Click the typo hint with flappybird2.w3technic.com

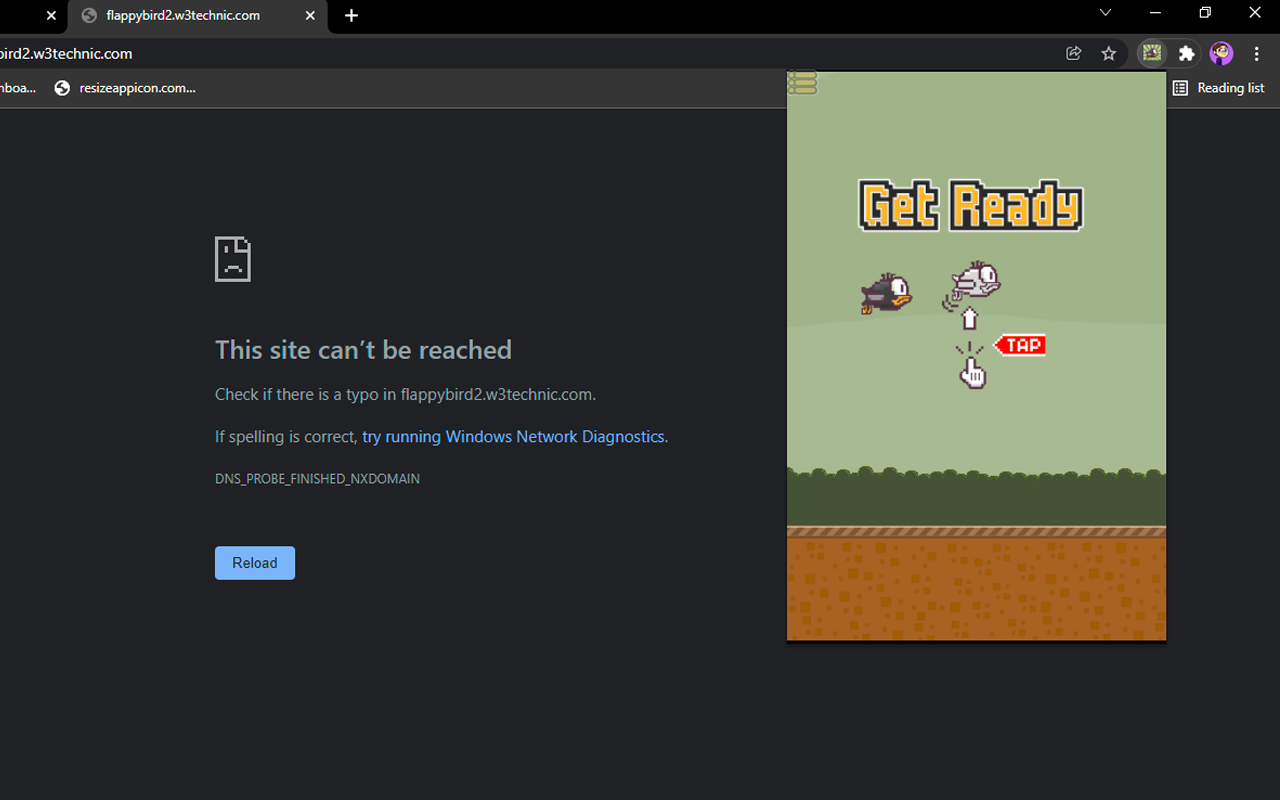click(x=405, y=395)
